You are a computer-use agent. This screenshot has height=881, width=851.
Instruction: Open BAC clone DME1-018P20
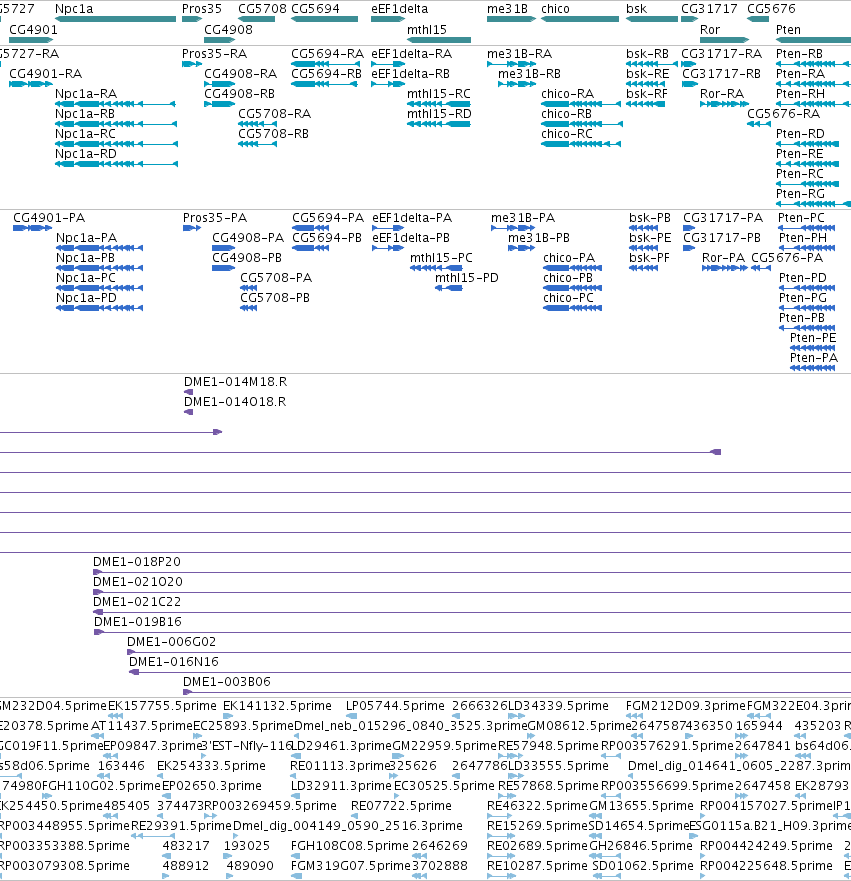click(x=136, y=562)
